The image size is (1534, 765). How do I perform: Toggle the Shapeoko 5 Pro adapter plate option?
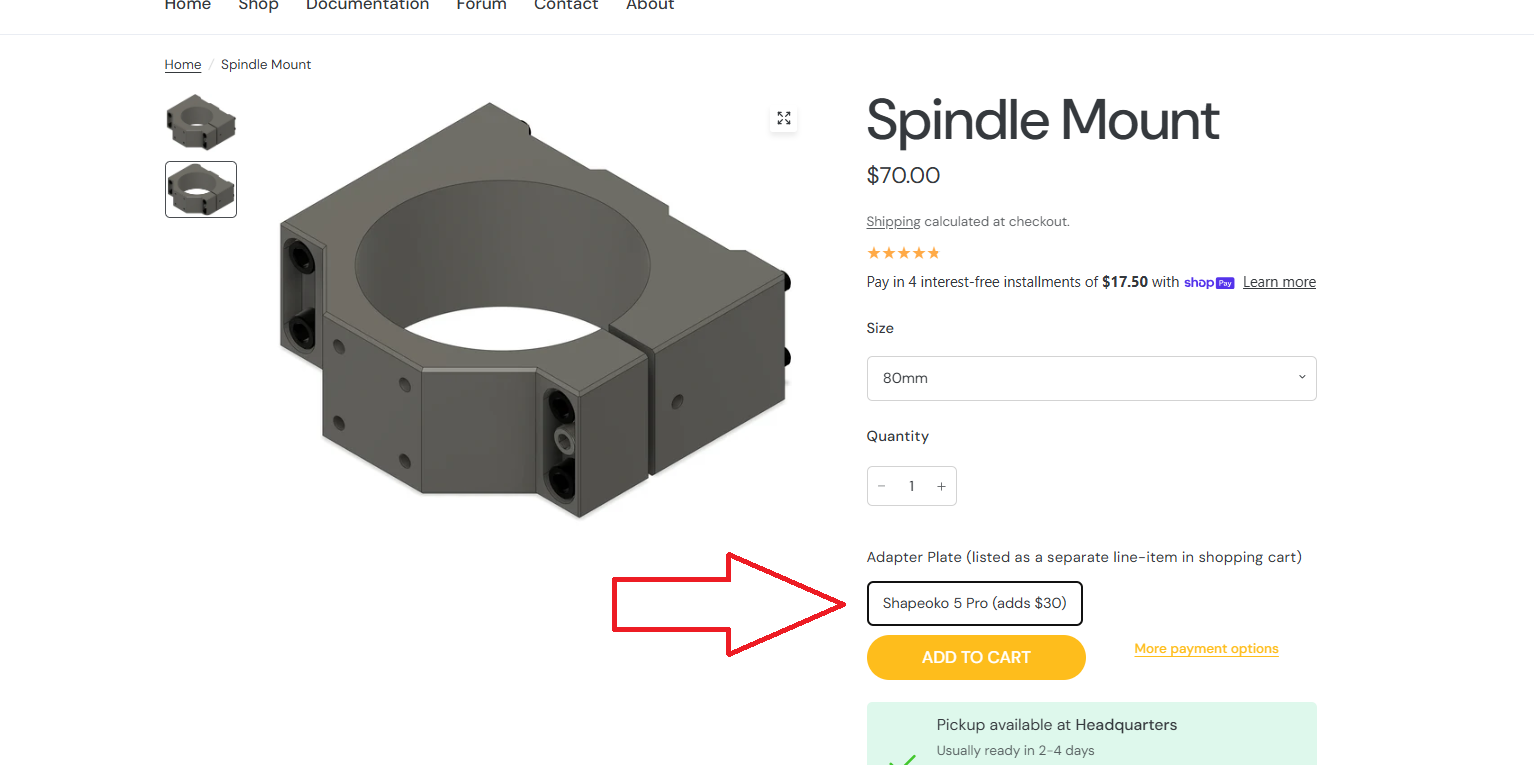point(974,603)
